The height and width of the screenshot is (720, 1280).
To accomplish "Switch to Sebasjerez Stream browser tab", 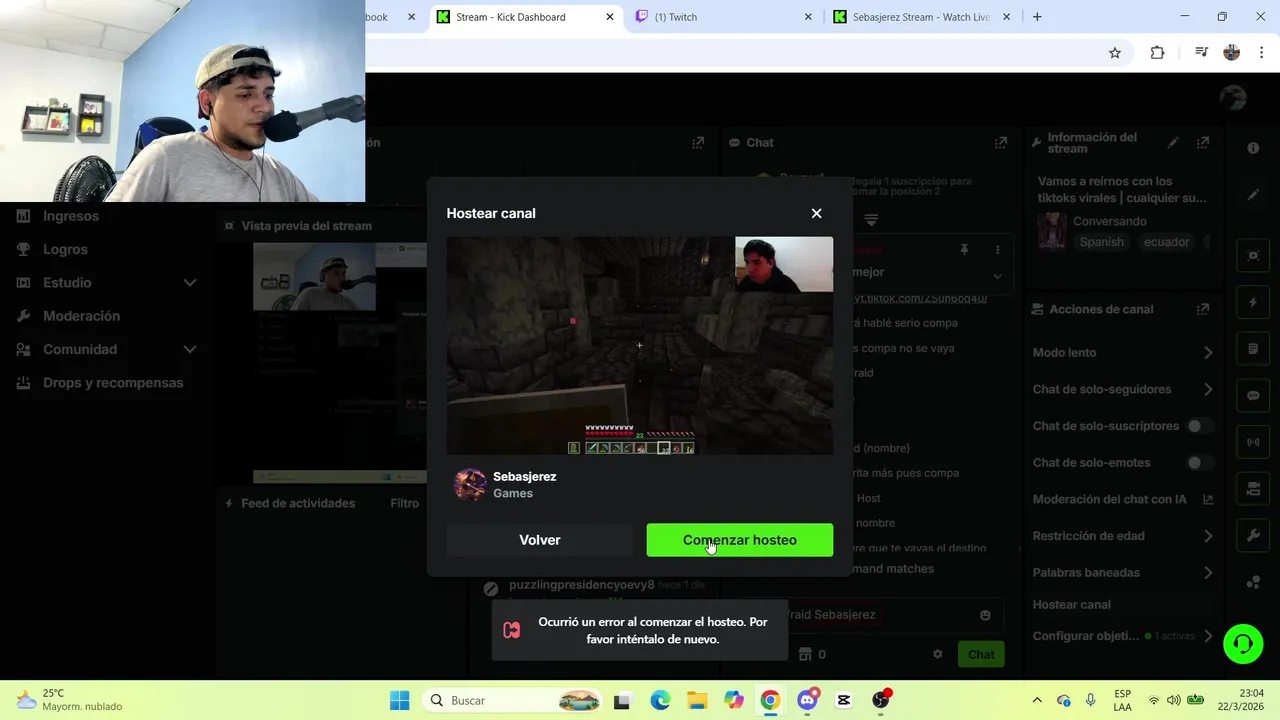I will [x=921, y=17].
